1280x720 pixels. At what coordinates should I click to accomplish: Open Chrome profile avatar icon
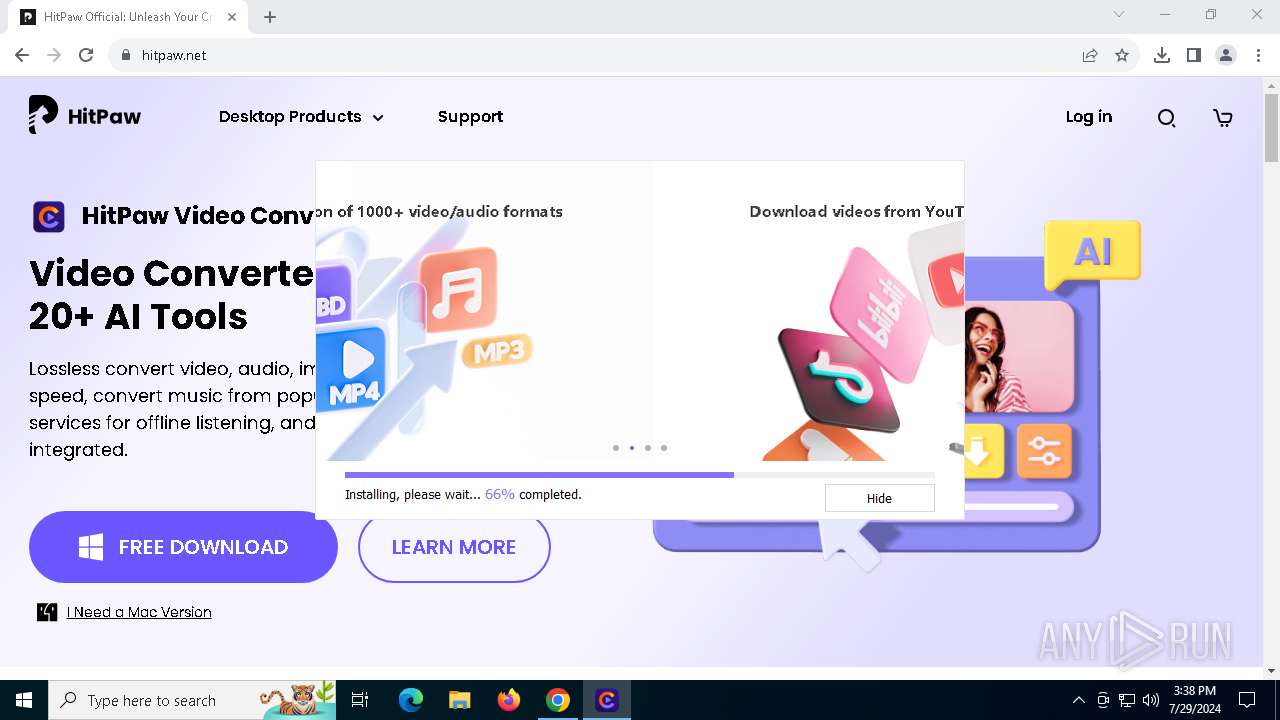[x=1226, y=55]
